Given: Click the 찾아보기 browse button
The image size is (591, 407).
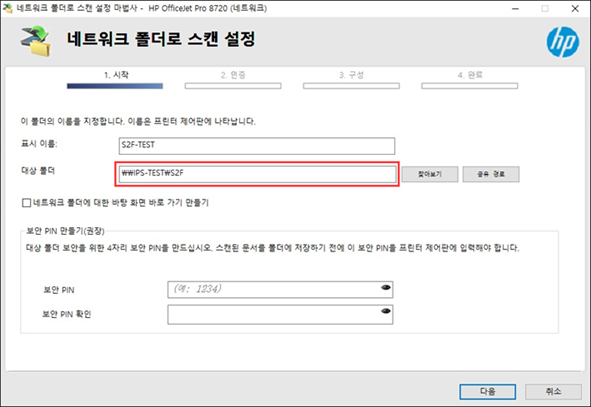Looking at the screenshot, I should [x=430, y=174].
